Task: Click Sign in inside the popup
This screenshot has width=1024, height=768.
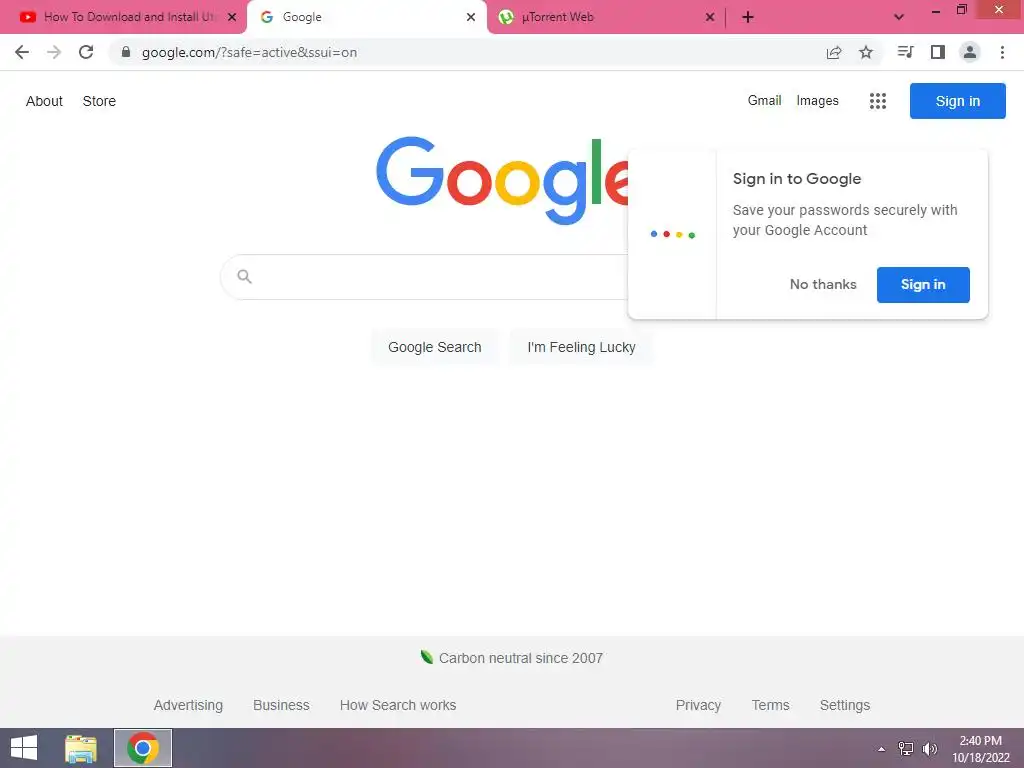Action: pos(923,285)
